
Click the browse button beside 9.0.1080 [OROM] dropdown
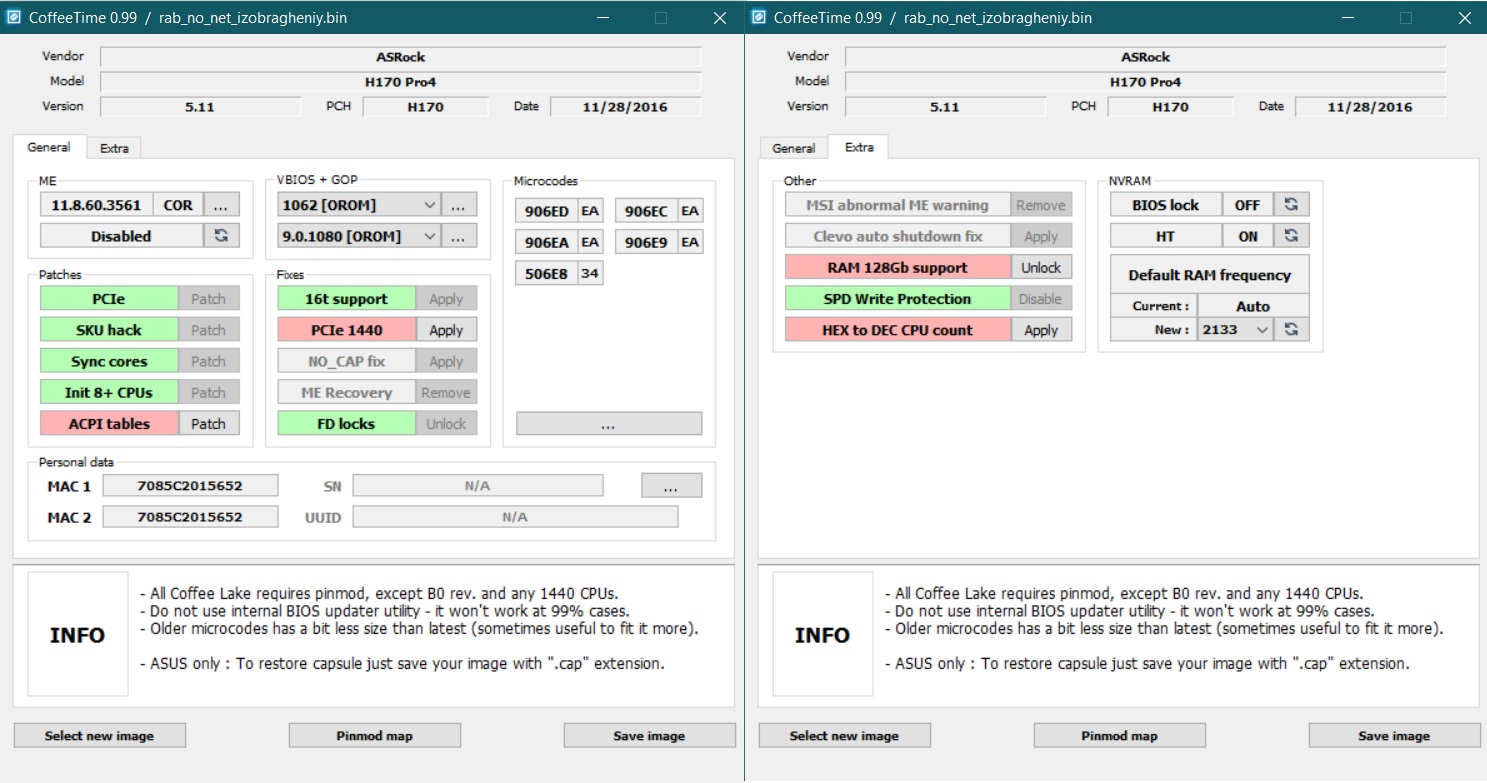point(459,236)
